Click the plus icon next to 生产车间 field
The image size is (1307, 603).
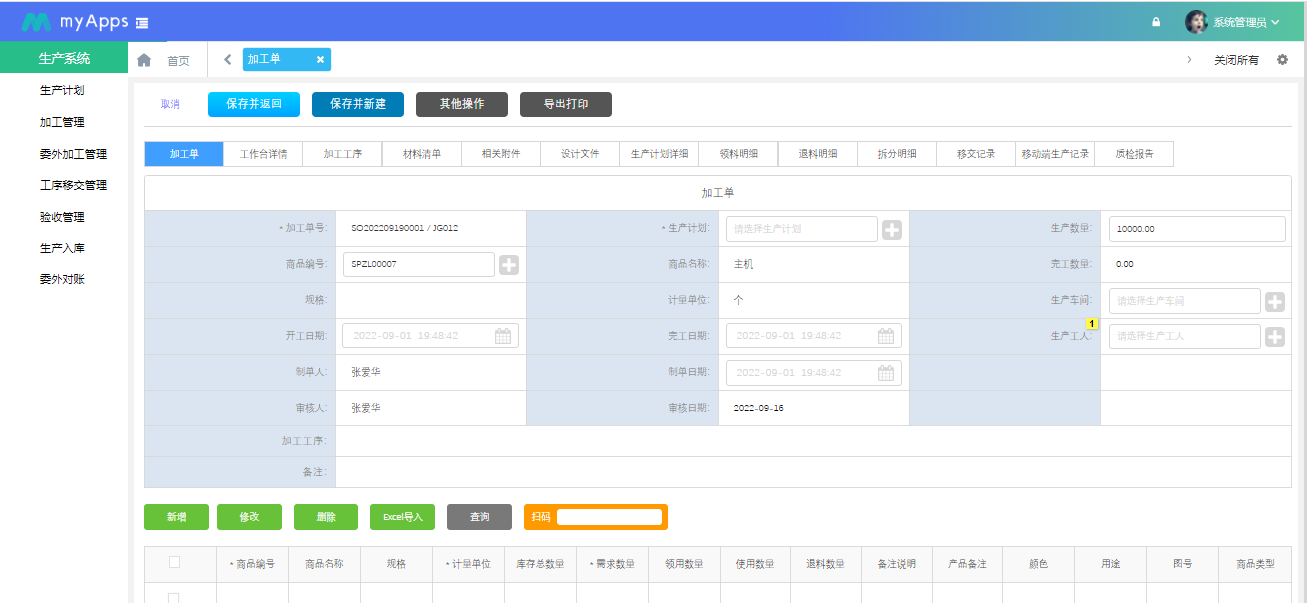1275,301
